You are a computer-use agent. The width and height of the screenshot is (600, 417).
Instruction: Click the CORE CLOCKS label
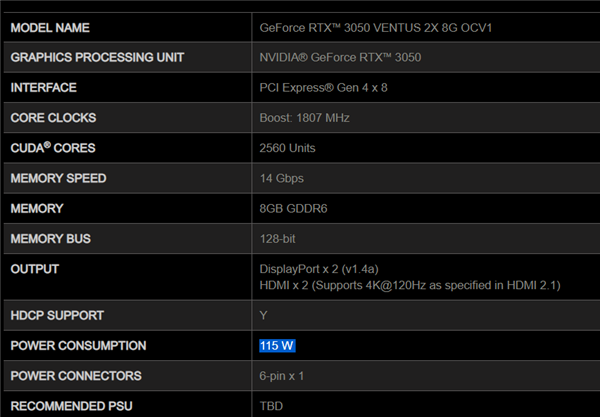tap(53, 118)
